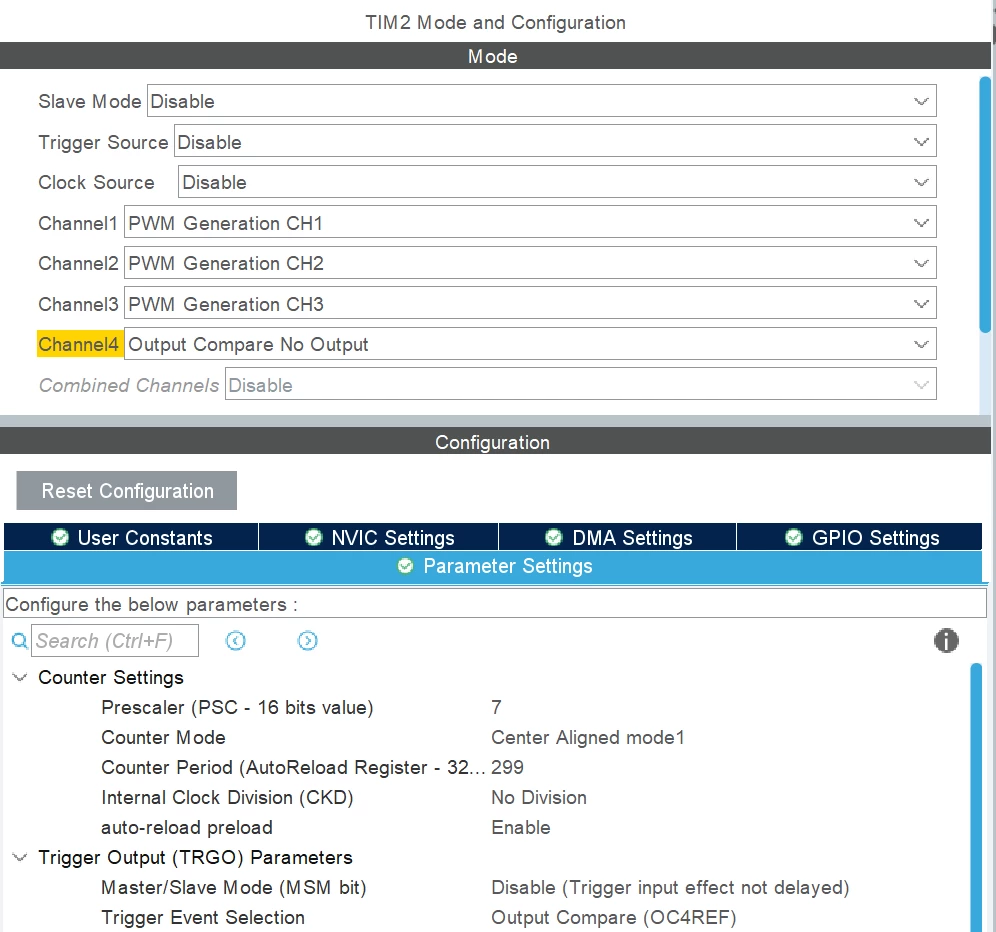Collapse the Trigger Output (TRGO) Parameters group
Screen dimensions: 996x932
[20, 857]
